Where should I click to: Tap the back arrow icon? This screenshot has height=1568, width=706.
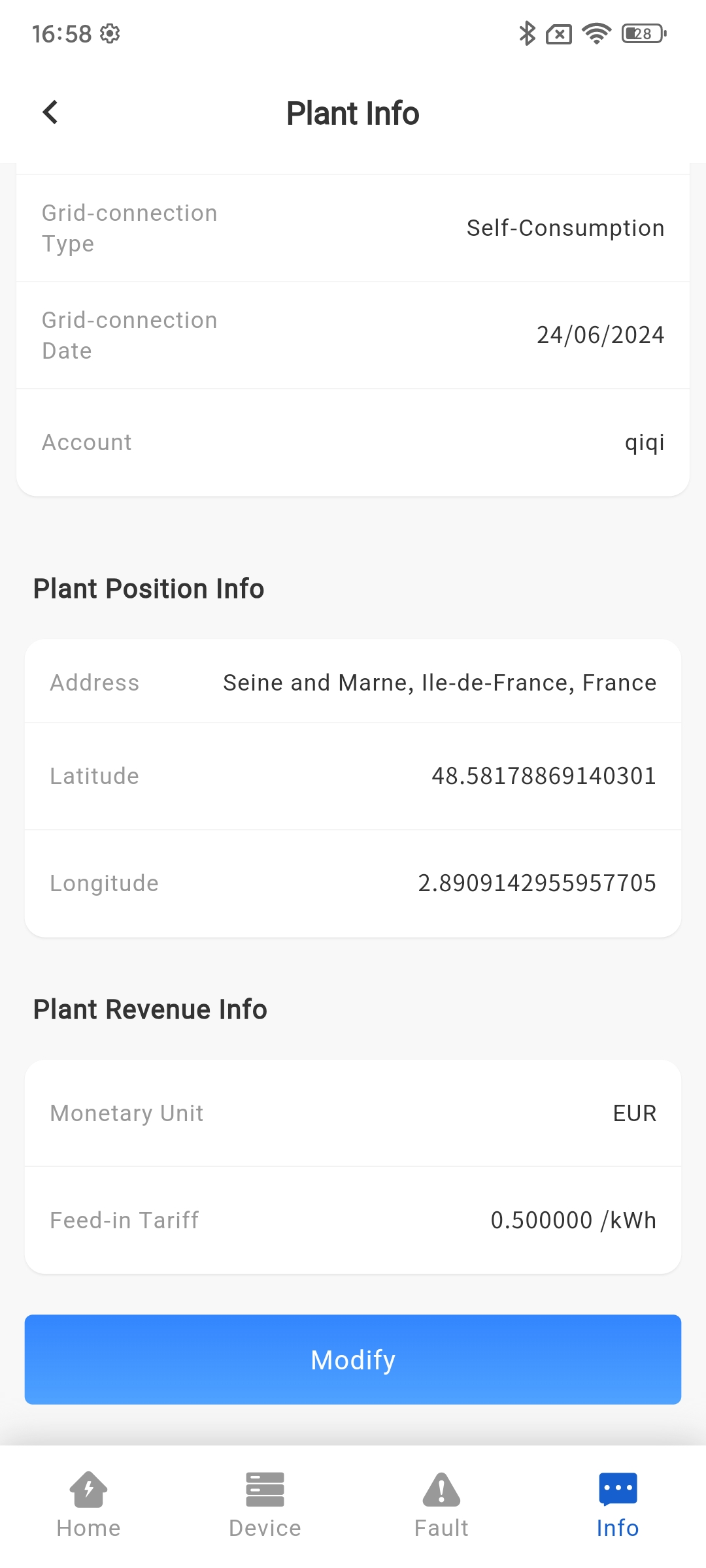click(50, 112)
